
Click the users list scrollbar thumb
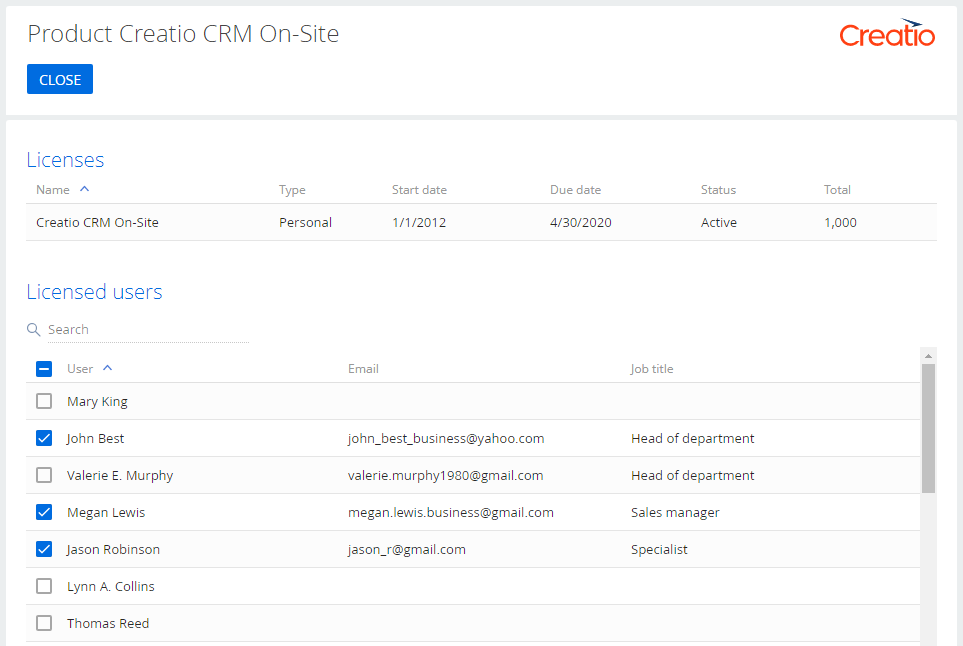pyautogui.click(x=928, y=428)
